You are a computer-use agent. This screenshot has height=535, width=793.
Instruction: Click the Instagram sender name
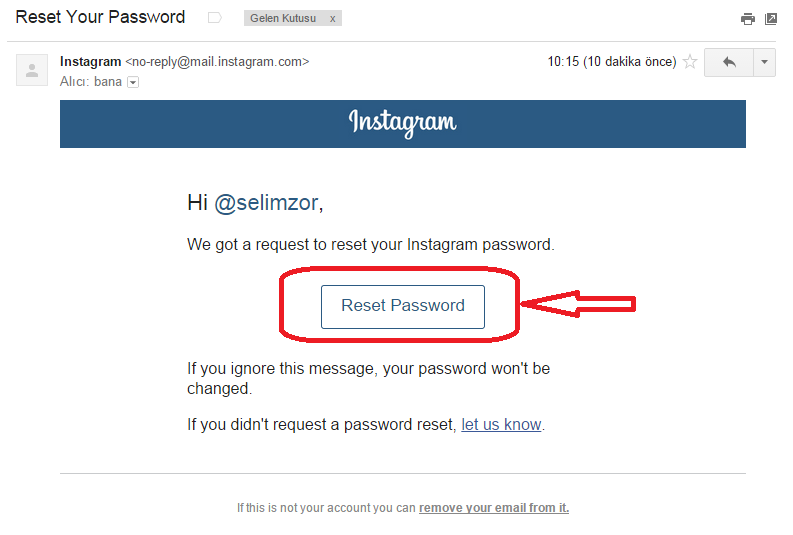(90, 62)
